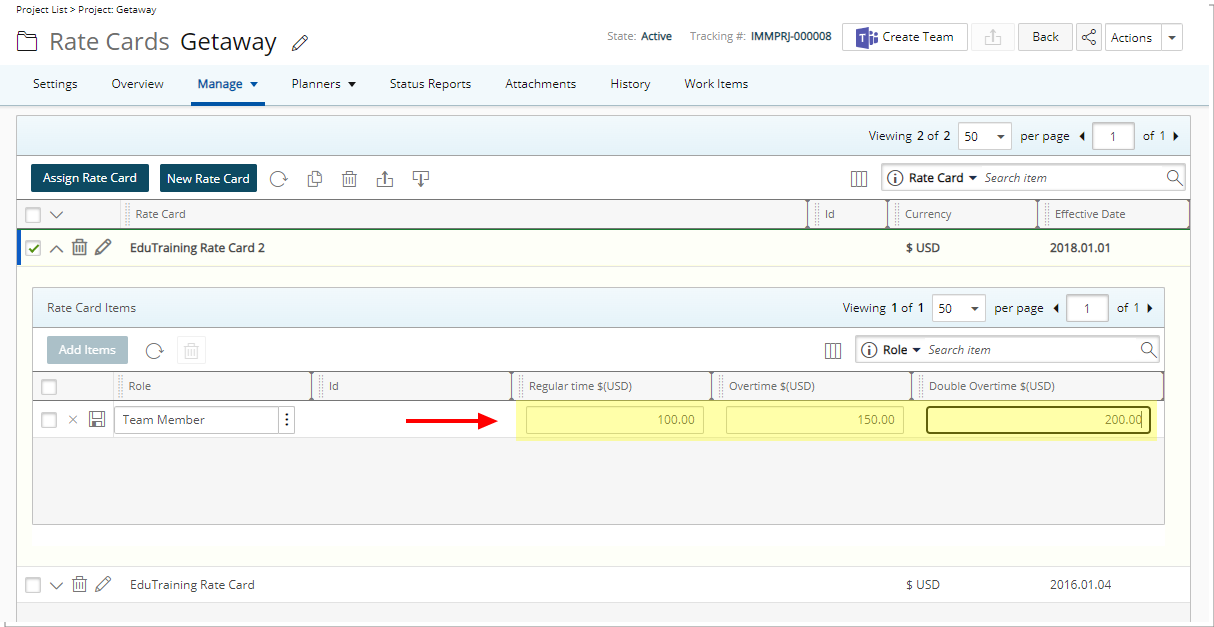This screenshot has width=1214, height=627.
Task: Open the History tab
Action: [630, 84]
